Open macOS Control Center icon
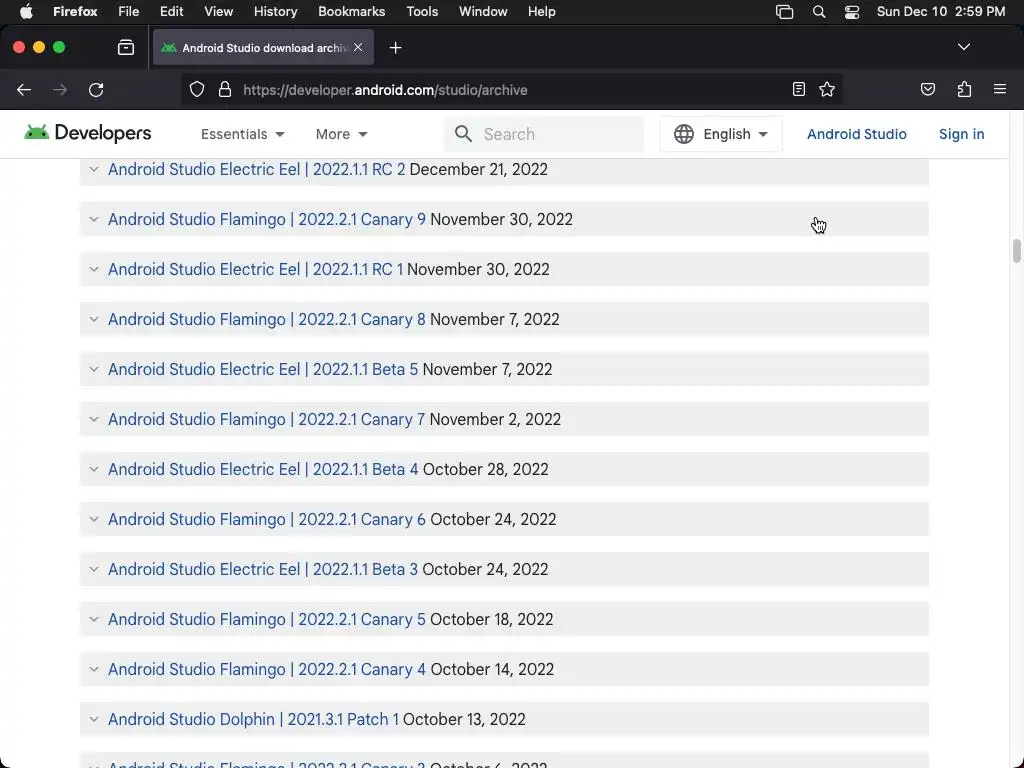 point(852,12)
